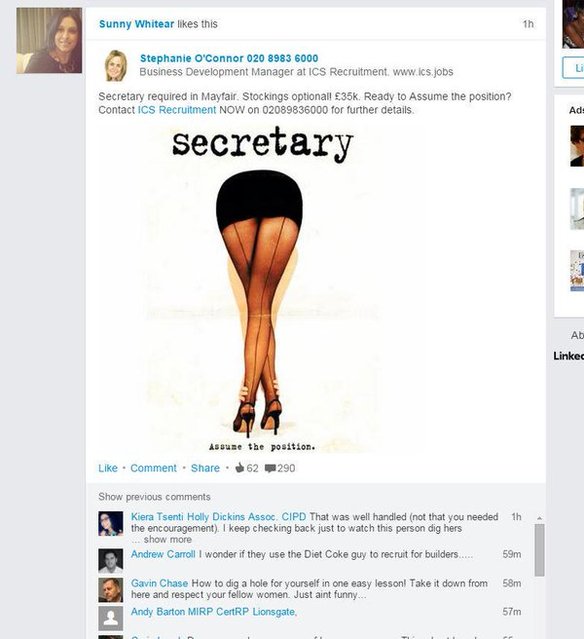
Task: Open Sunny Whitear's name link
Action: pyautogui.click(x=137, y=24)
